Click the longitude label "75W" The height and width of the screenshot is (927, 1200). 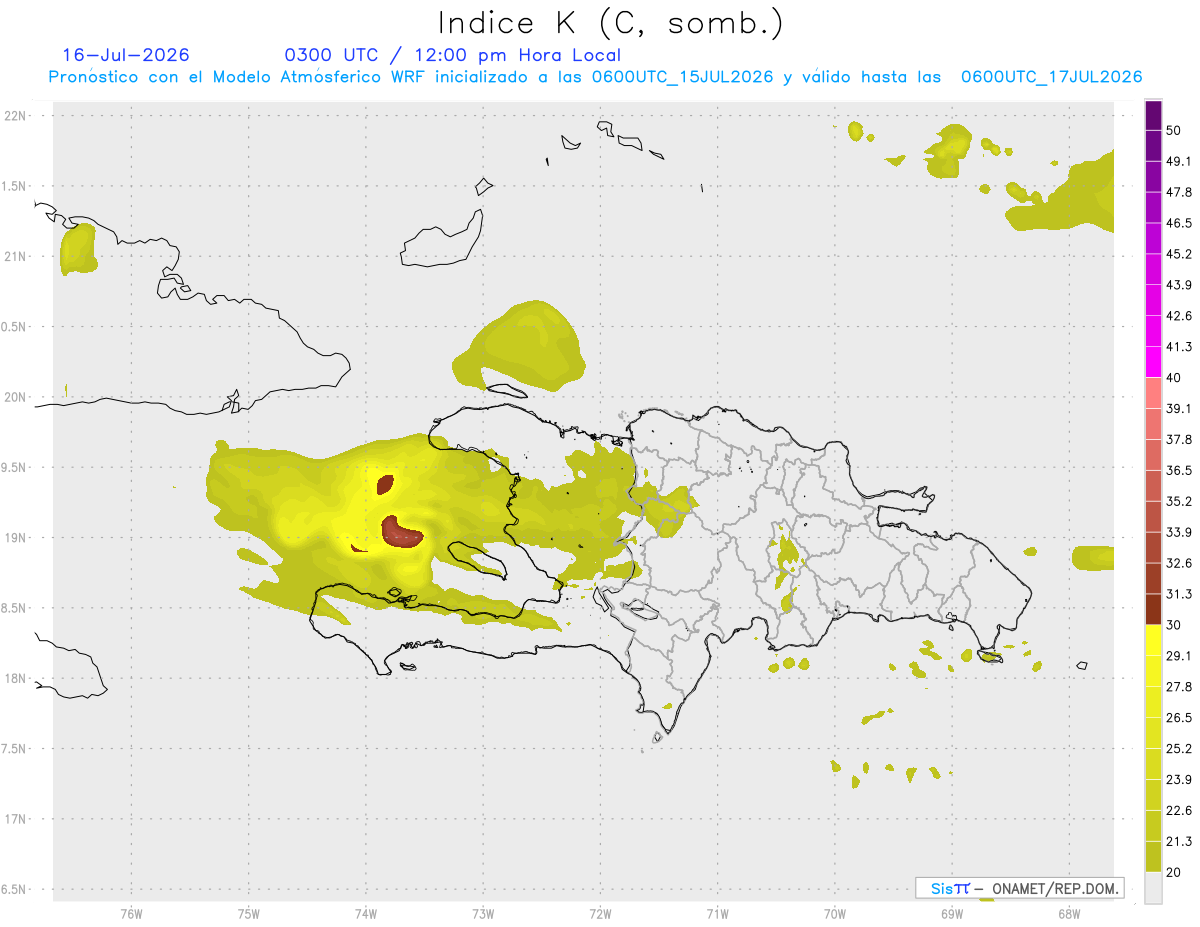click(248, 912)
